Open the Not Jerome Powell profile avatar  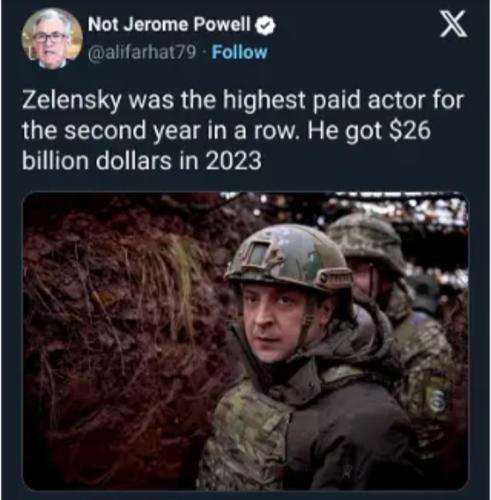tap(52, 39)
